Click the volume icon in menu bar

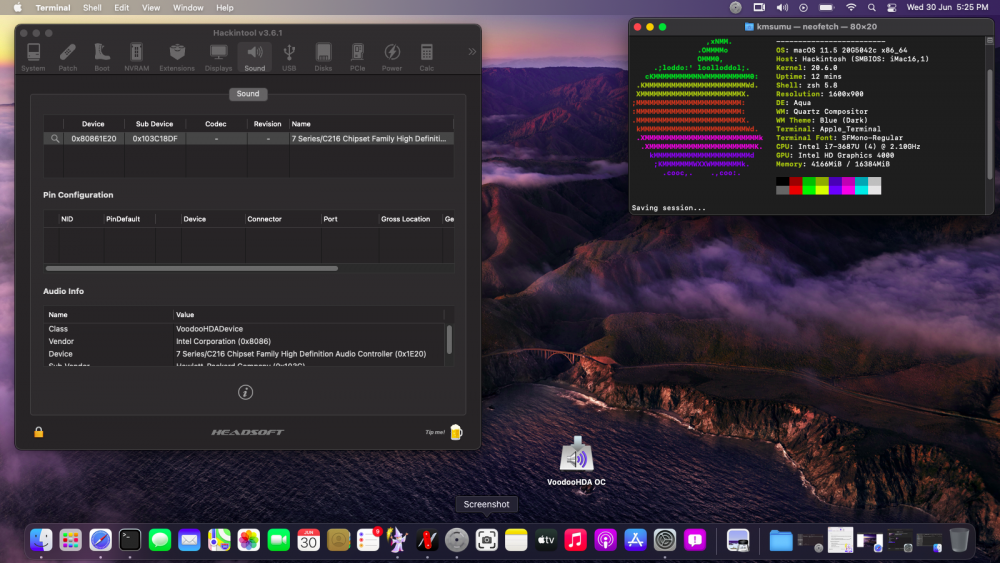point(782,8)
